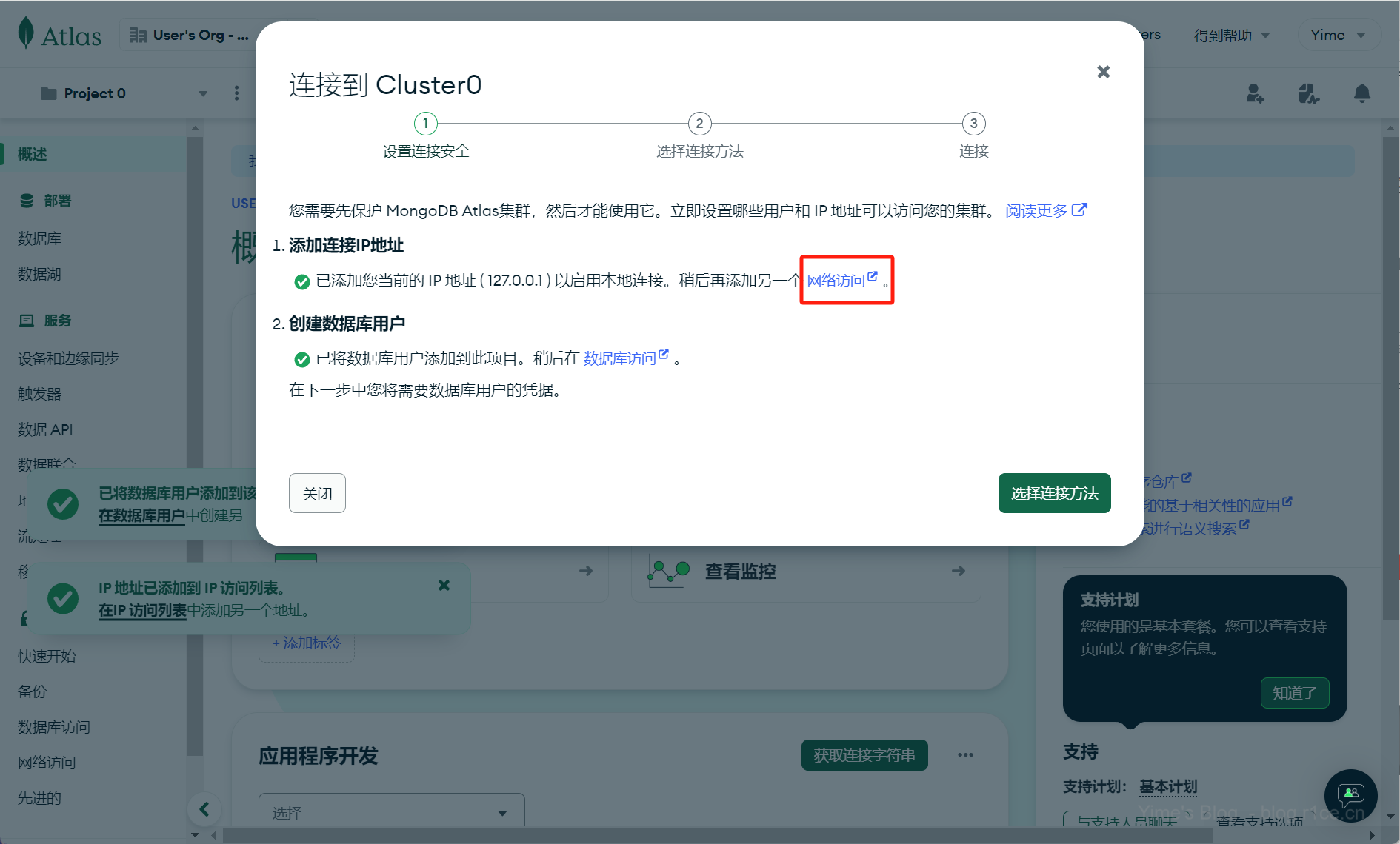Click the Atlas leaf logo

(27, 34)
